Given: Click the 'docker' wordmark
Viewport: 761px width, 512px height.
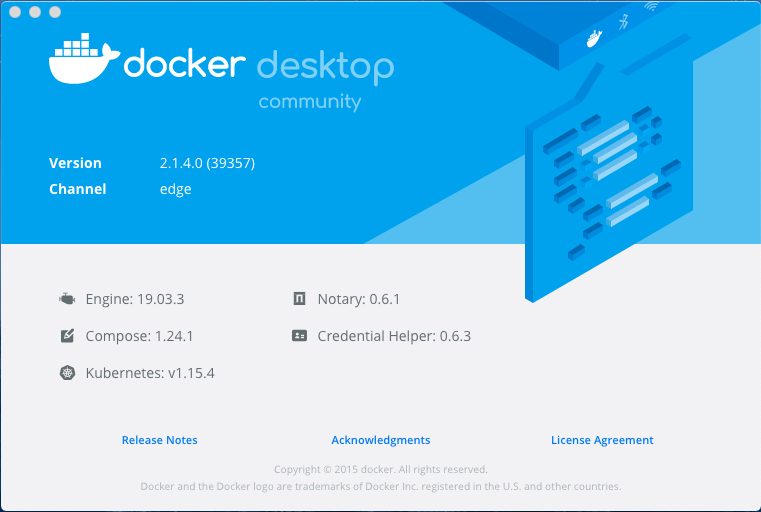Looking at the screenshot, I should [184, 62].
